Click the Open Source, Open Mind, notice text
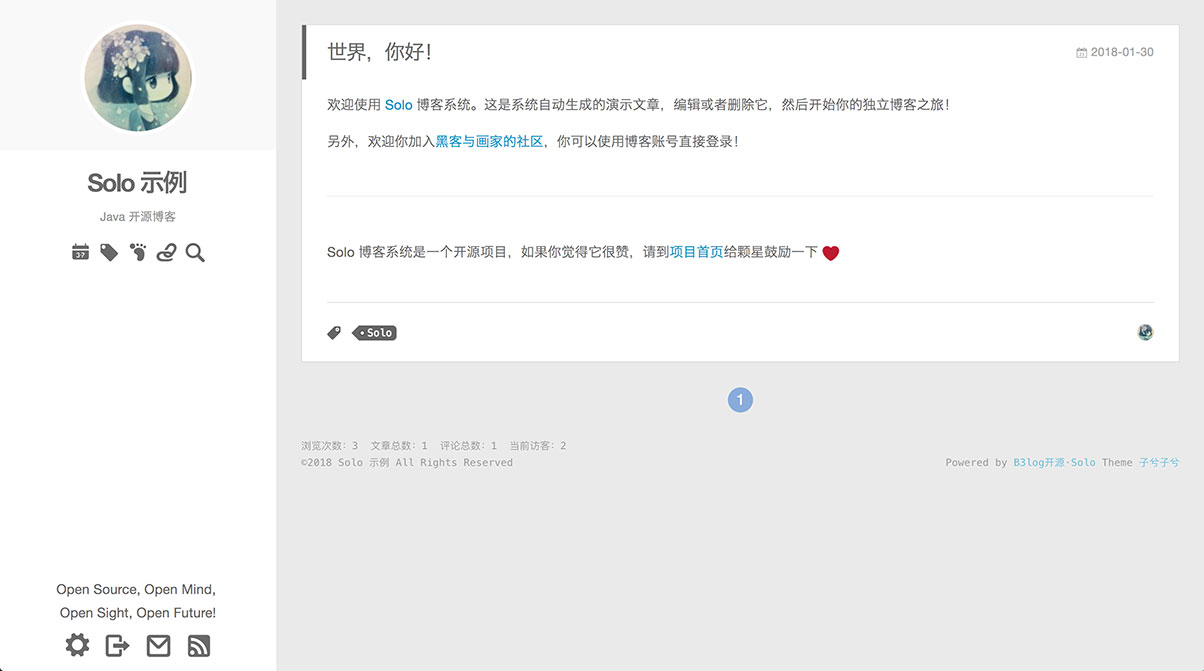This screenshot has width=1204, height=671. coord(136,590)
